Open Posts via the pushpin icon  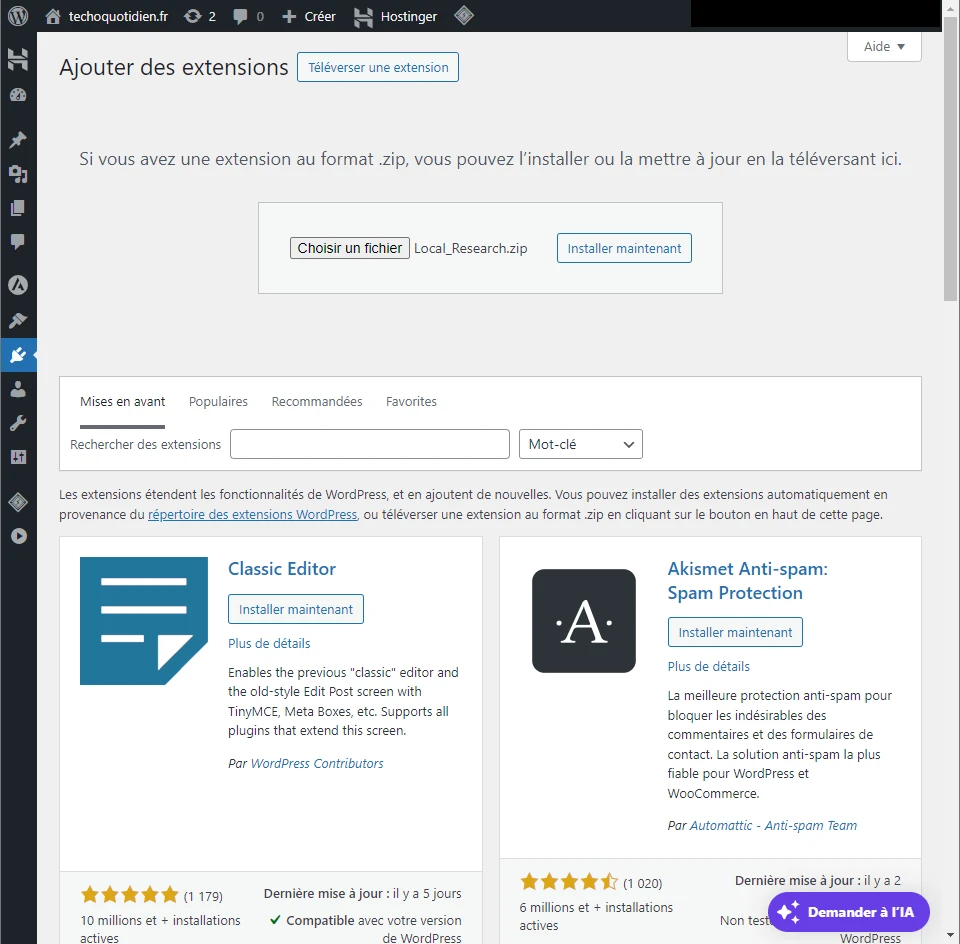(x=18, y=140)
